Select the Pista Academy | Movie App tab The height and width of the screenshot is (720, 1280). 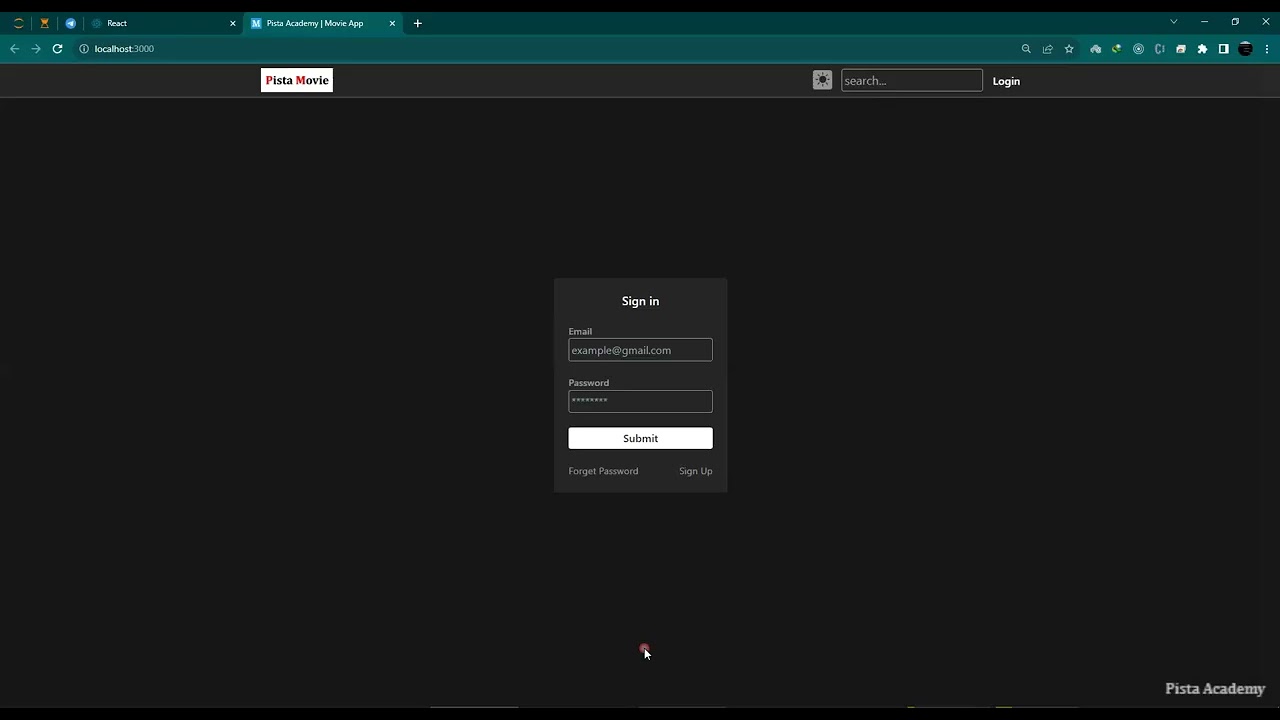click(322, 23)
